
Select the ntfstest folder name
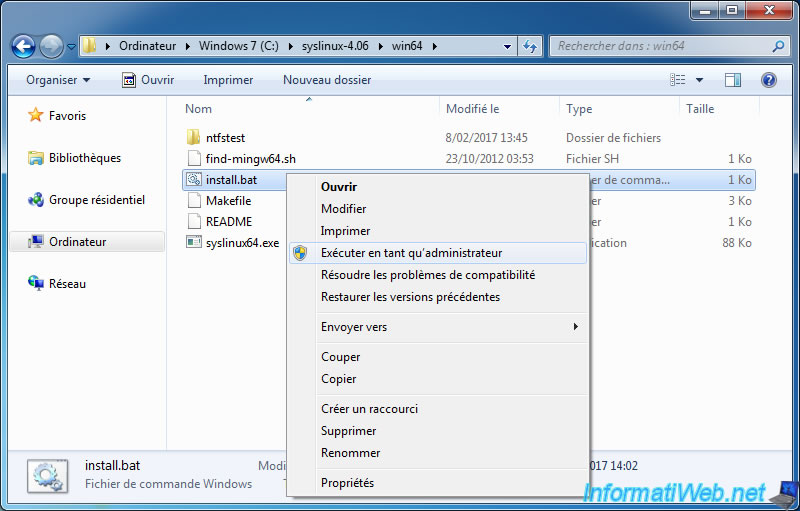tap(226, 138)
